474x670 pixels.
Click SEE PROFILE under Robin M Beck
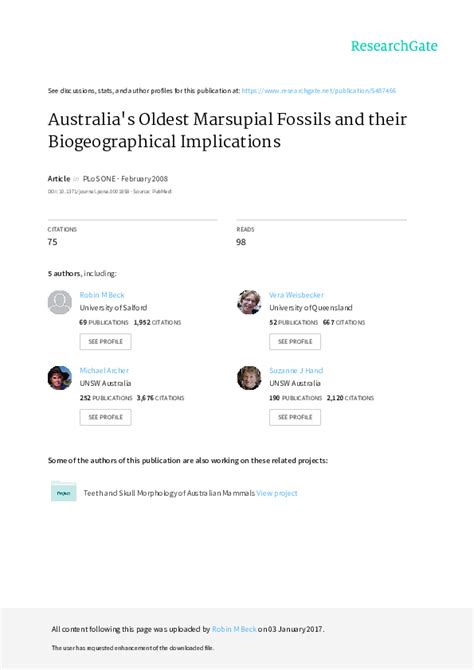coord(106,341)
